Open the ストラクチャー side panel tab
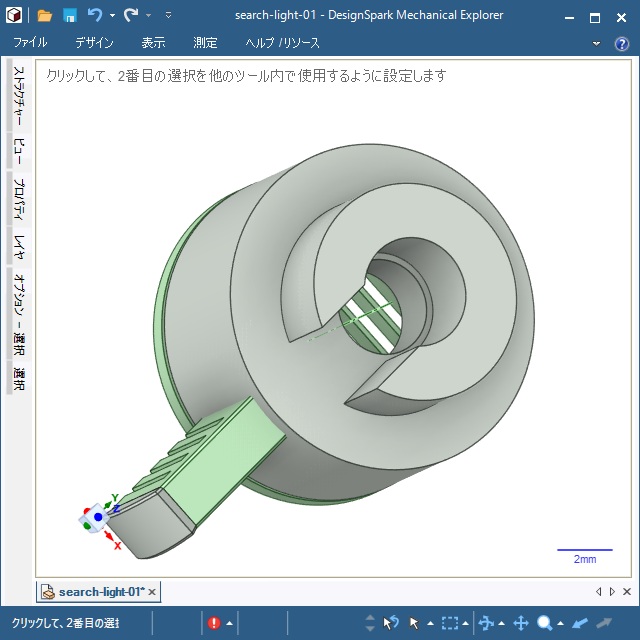The height and width of the screenshot is (640, 640). [18, 97]
